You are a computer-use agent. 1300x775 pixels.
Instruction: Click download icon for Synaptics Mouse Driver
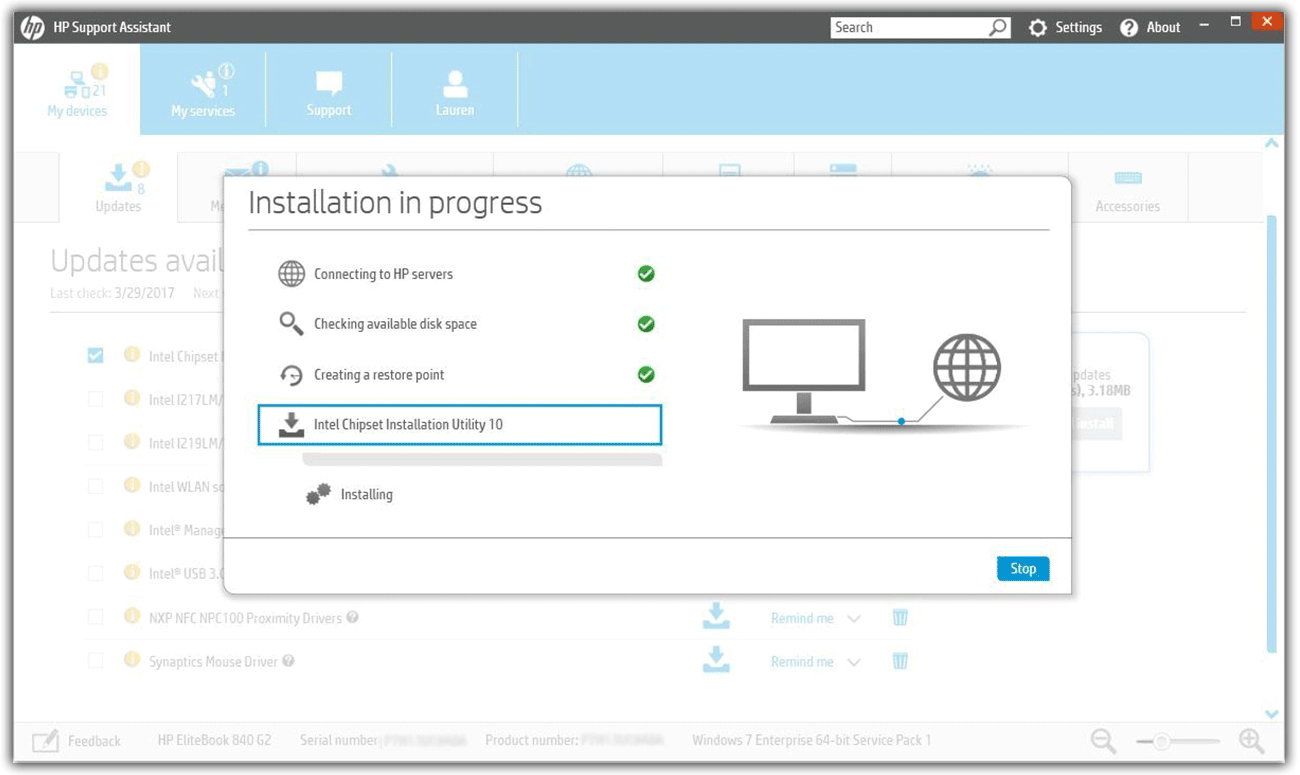pos(716,658)
